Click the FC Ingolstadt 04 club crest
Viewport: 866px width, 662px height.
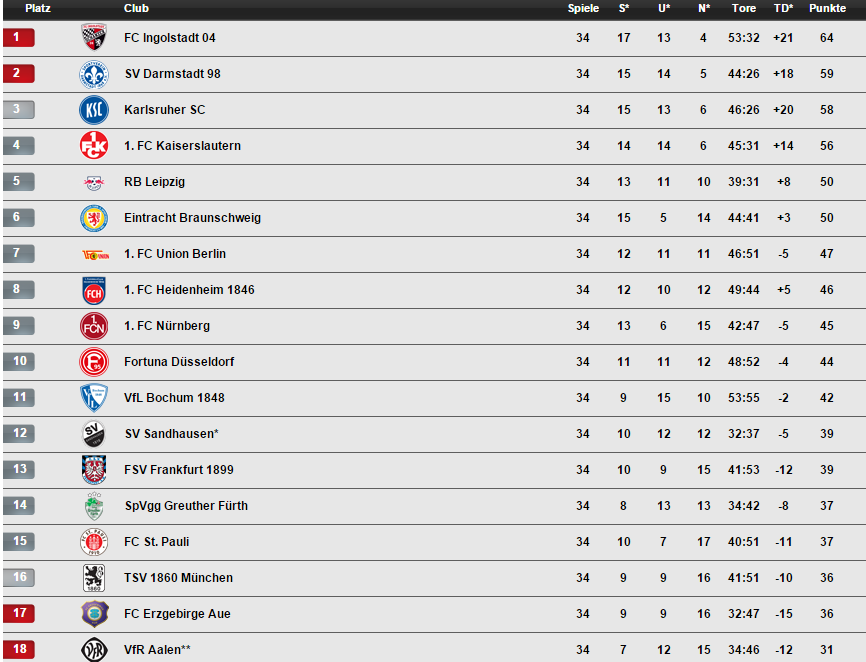[94, 38]
